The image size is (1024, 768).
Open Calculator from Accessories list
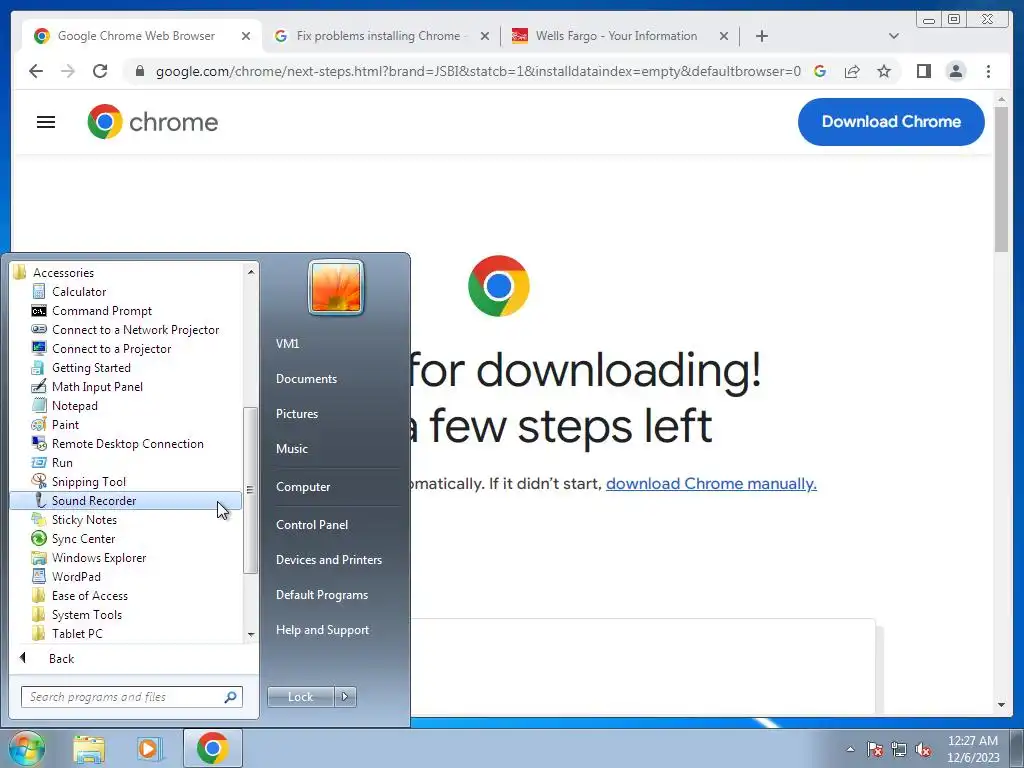(x=78, y=292)
